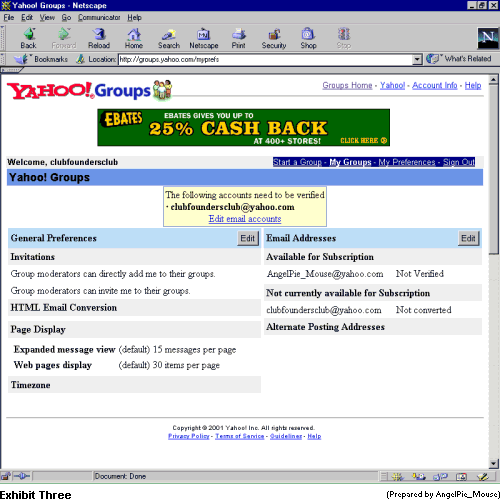Go back with the Back toolbar icon
Screen dimensions: 500x500
[29, 38]
